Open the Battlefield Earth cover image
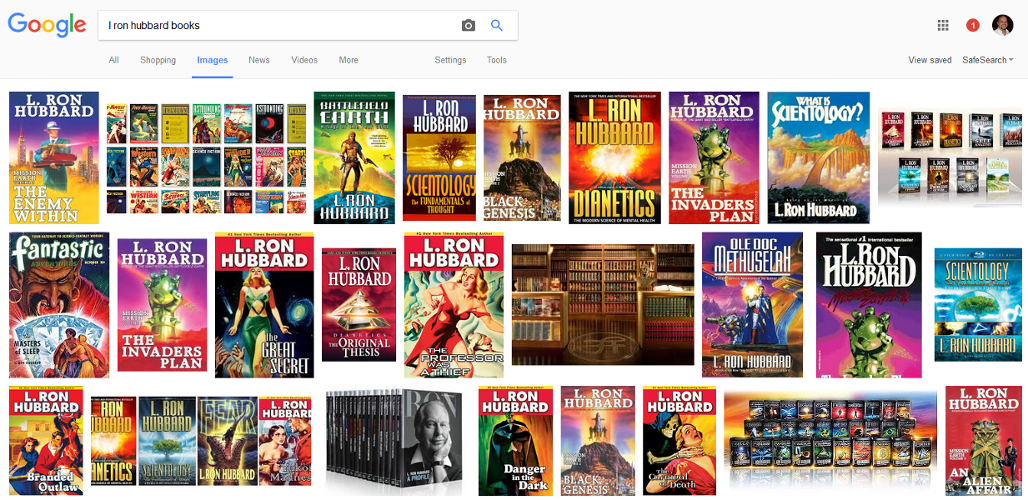This screenshot has height=500, width=1028. pos(354,158)
